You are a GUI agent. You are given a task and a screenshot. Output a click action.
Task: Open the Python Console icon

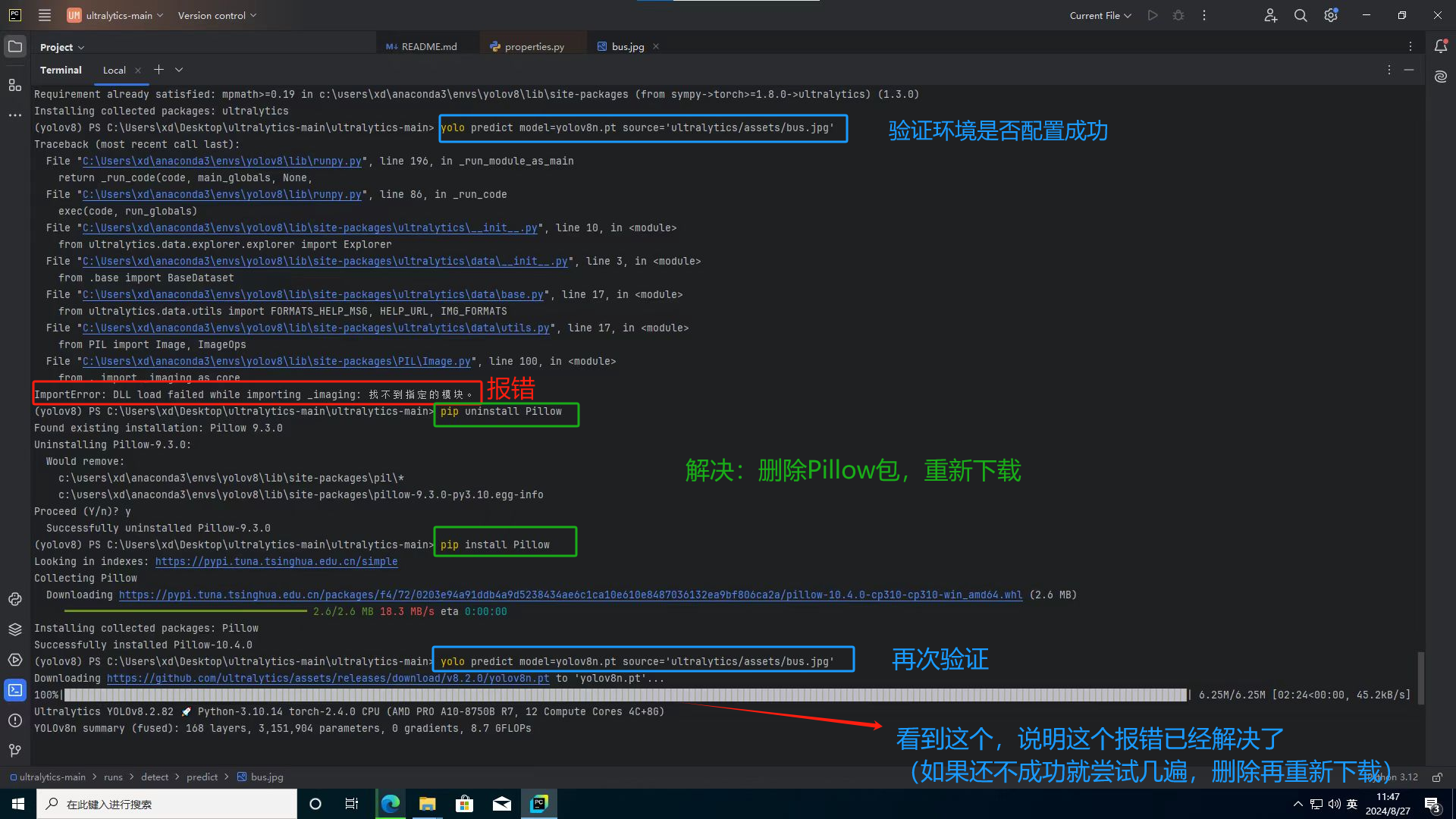15,599
